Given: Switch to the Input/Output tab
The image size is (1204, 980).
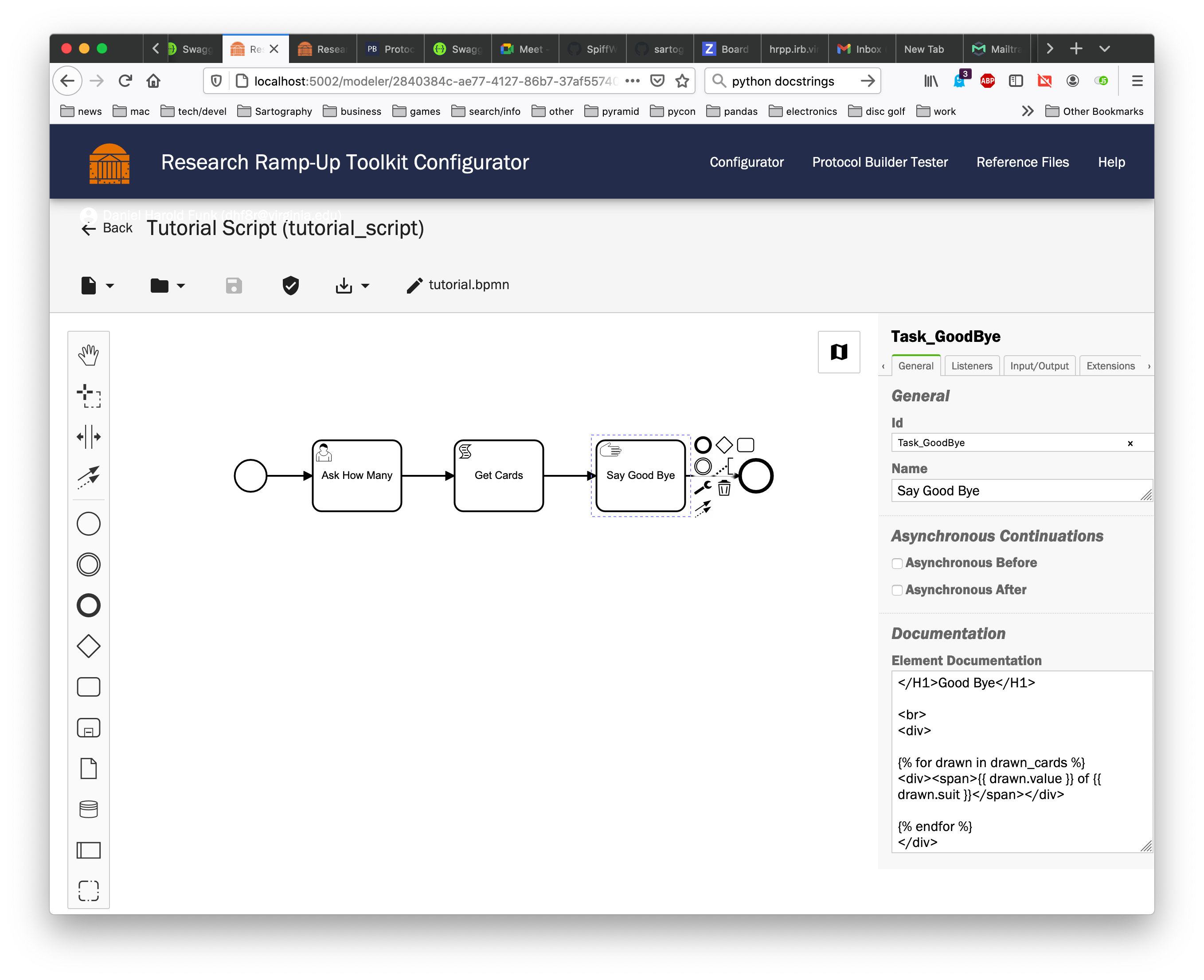Looking at the screenshot, I should tap(1039, 366).
